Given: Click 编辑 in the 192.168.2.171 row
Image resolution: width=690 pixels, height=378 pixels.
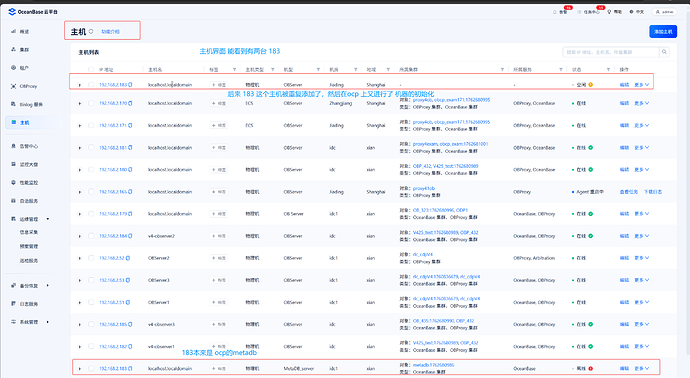Looking at the screenshot, I should click(x=624, y=125).
